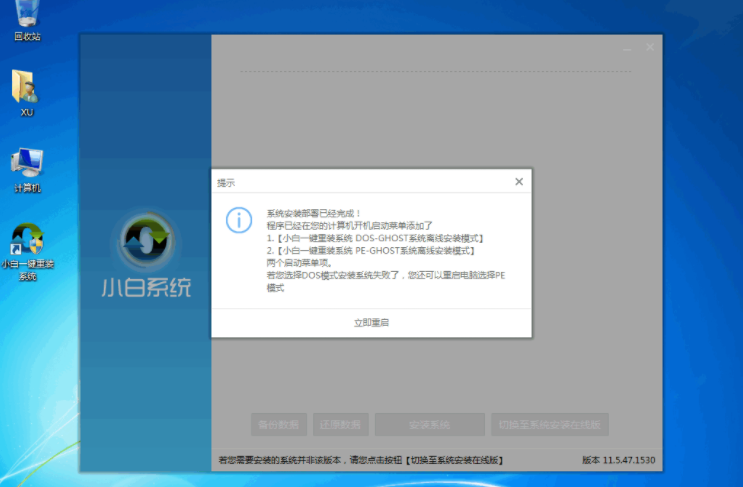Open the Recycle Bin desktop icon
This screenshot has width=743, height=487.
click(27, 19)
